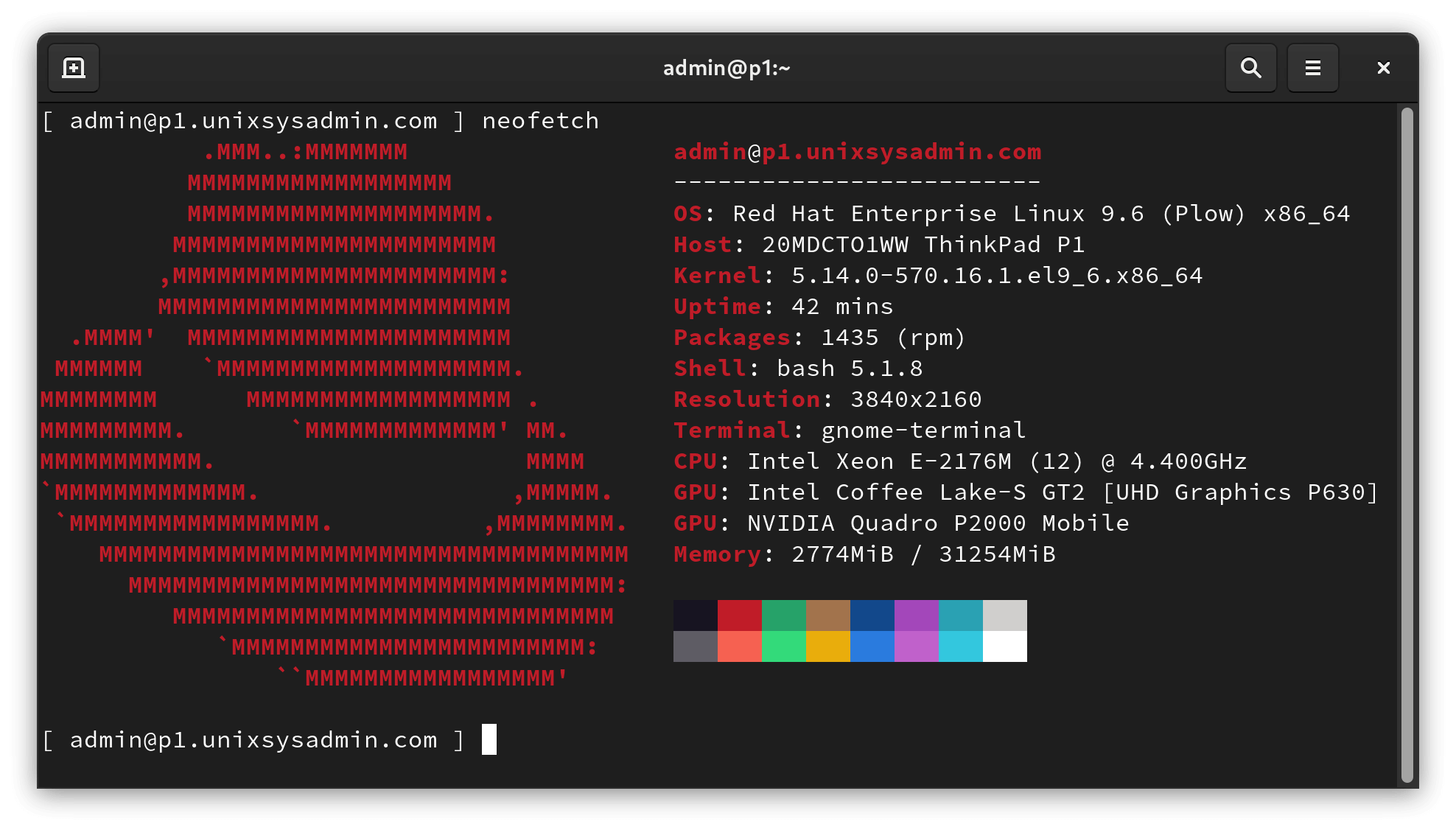Click the Kernel version 5.14.0-570.16.1 text
The image size is (1456, 830).
coord(998,275)
